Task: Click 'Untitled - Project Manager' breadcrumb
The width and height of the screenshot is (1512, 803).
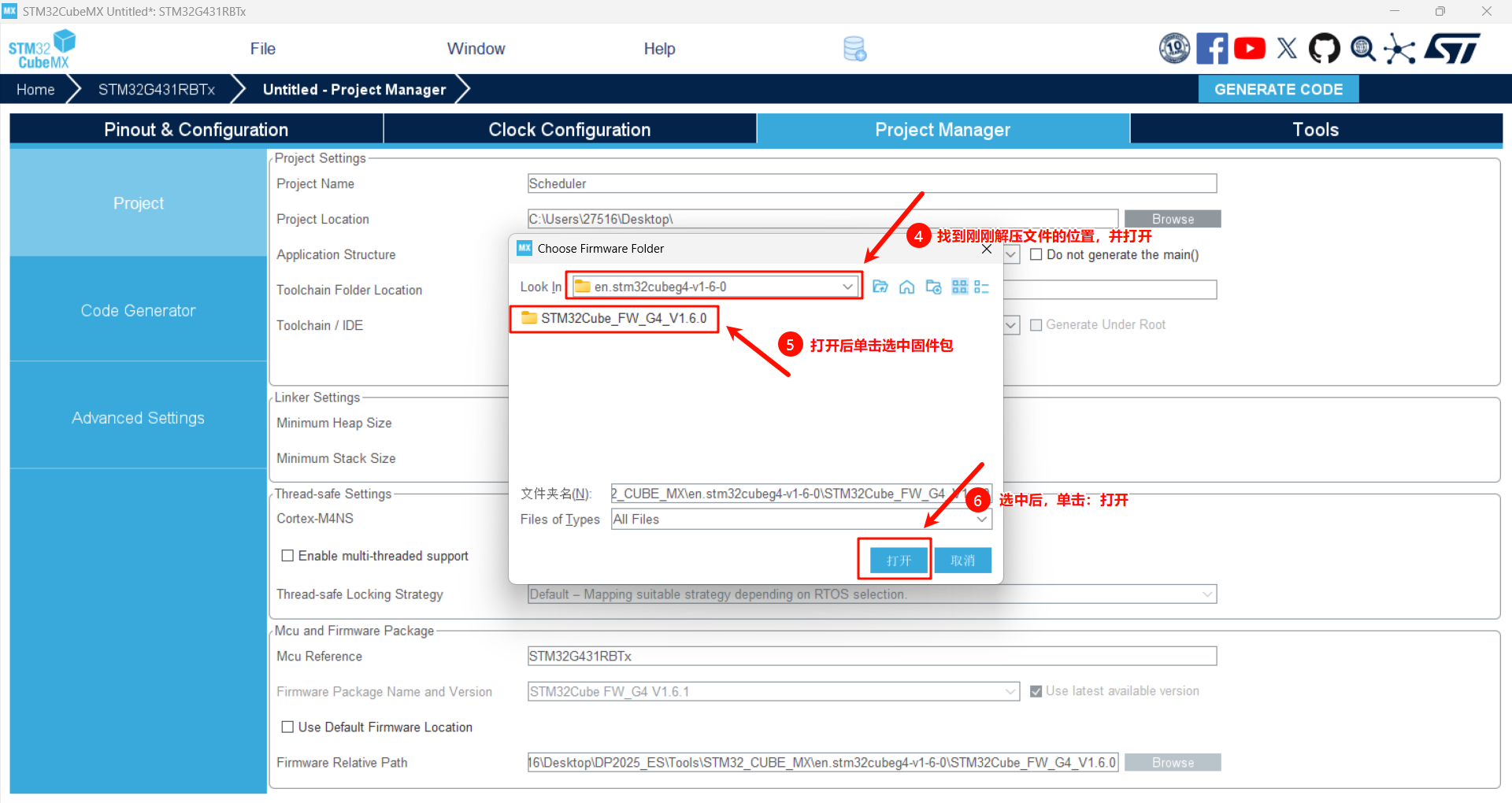Action: pos(354,90)
